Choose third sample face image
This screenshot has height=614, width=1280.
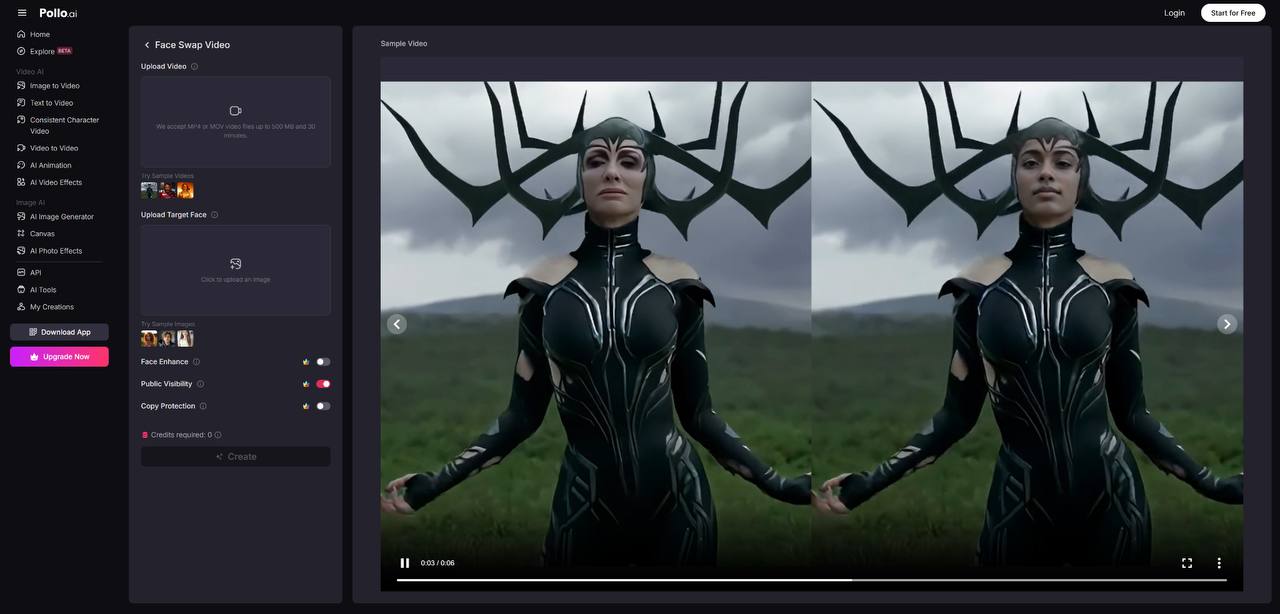click(185, 338)
